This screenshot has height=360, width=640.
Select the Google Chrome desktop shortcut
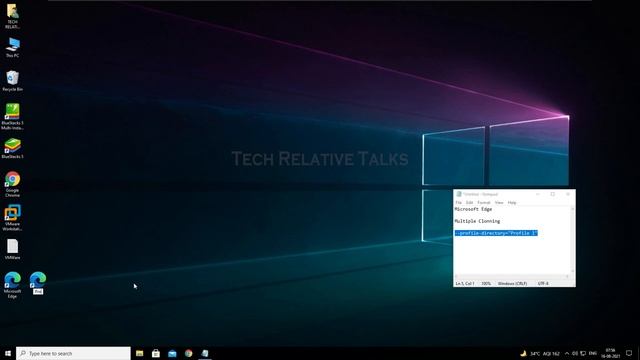point(12,184)
